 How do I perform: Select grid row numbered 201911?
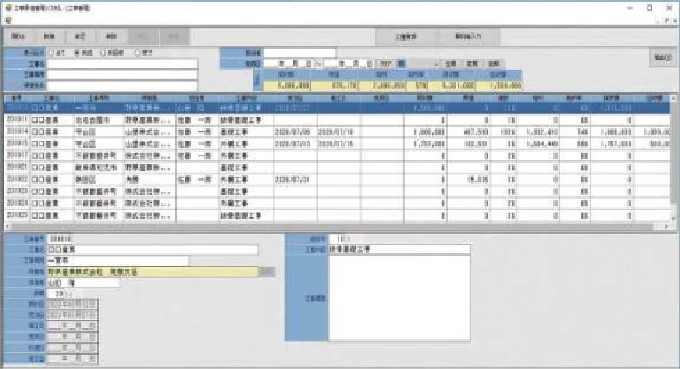coord(337,120)
